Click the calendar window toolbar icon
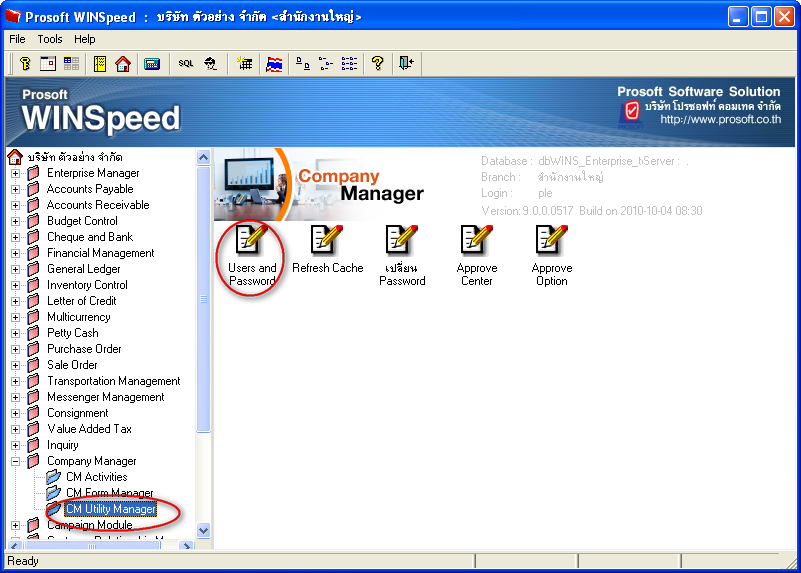Image resolution: width=801 pixels, height=573 pixels. click(x=48, y=64)
